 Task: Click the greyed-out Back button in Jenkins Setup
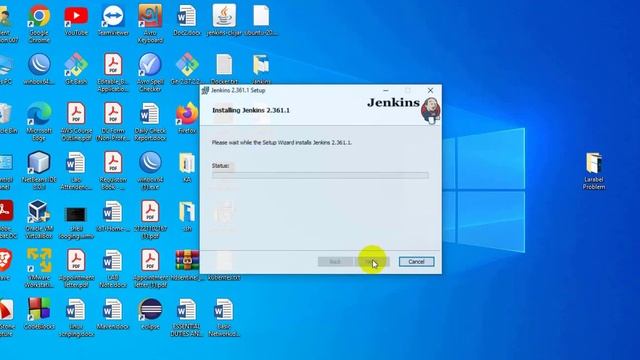click(x=335, y=262)
